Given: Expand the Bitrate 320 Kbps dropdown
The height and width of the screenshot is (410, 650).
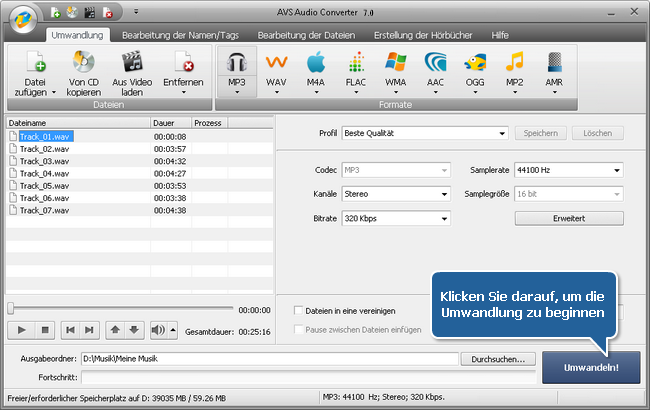Looking at the screenshot, I should [x=395, y=218].
